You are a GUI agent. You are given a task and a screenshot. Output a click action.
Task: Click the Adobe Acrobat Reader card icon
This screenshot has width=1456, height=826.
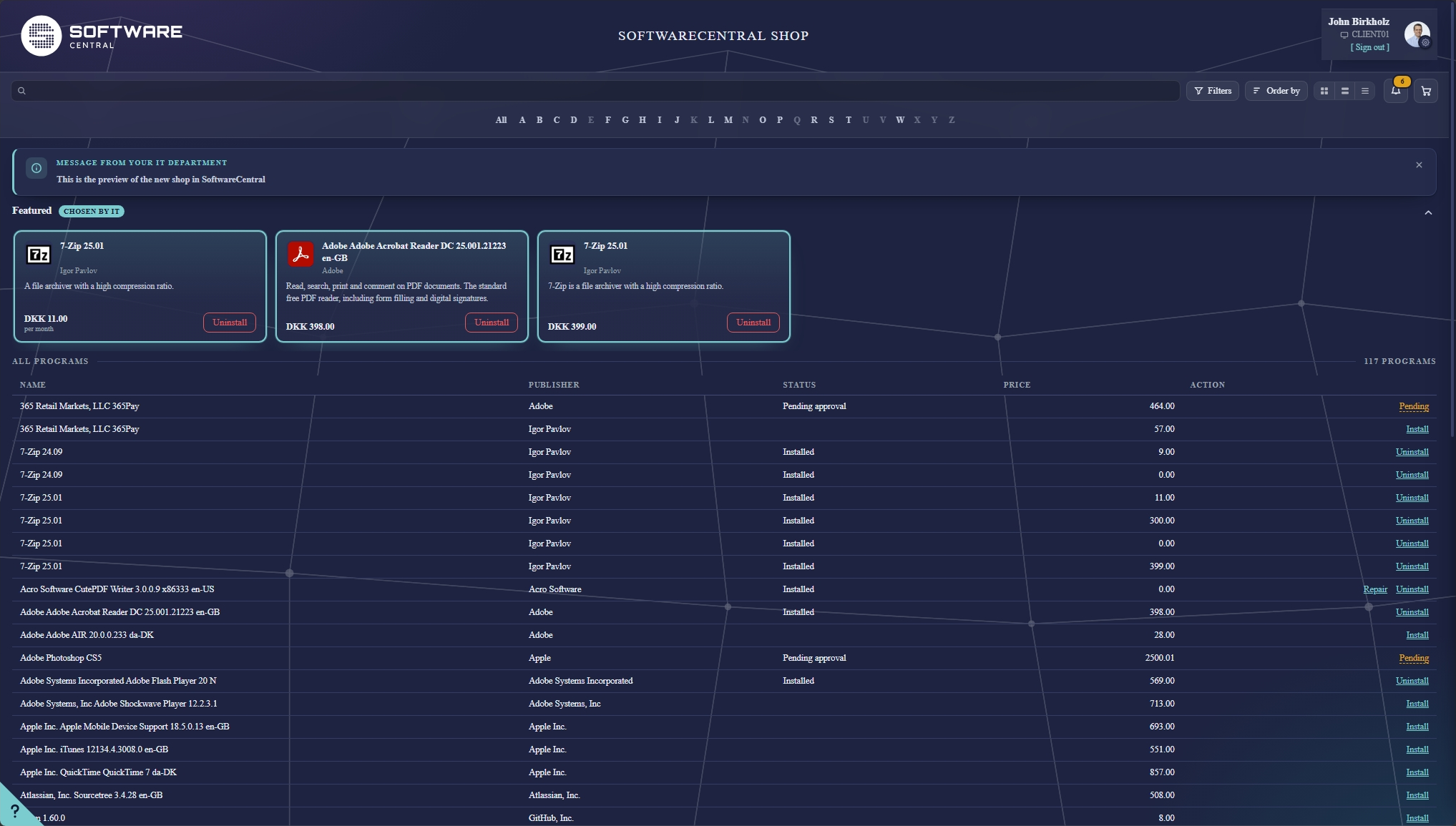tap(301, 254)
